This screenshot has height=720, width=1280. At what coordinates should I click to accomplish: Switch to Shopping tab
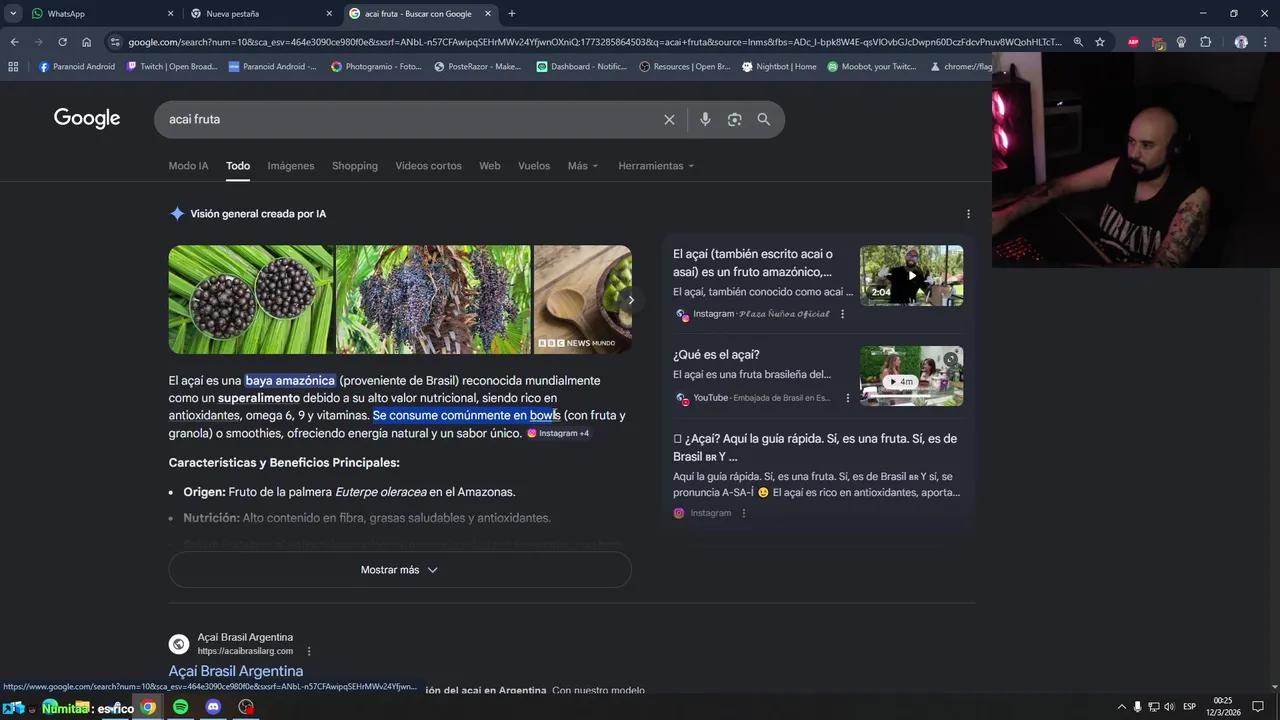tap(355, 166)
